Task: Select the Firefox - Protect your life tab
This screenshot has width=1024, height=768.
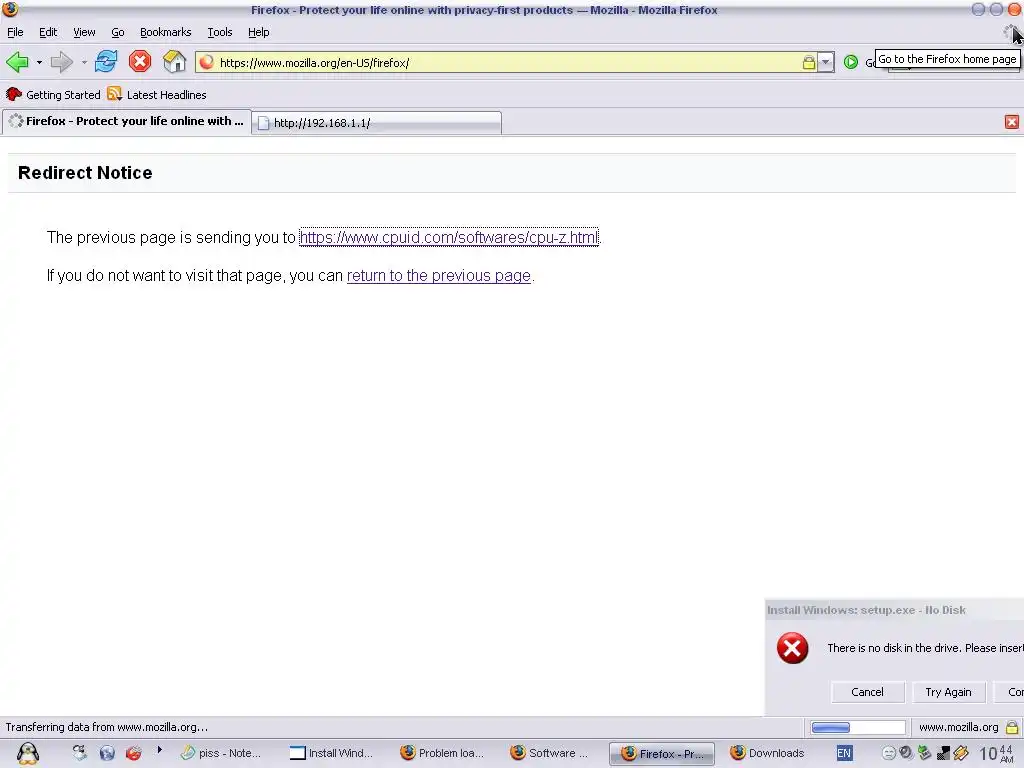Action: [127, 121]
